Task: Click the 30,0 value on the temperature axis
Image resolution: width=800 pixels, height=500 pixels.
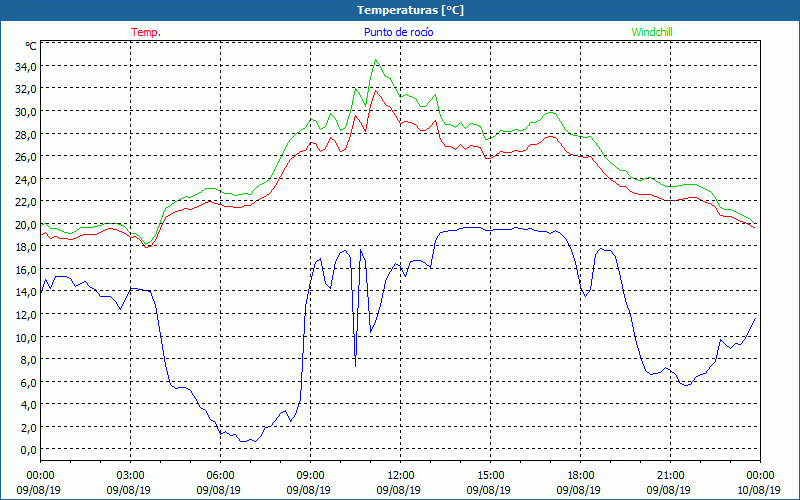Action: point(26,111)
